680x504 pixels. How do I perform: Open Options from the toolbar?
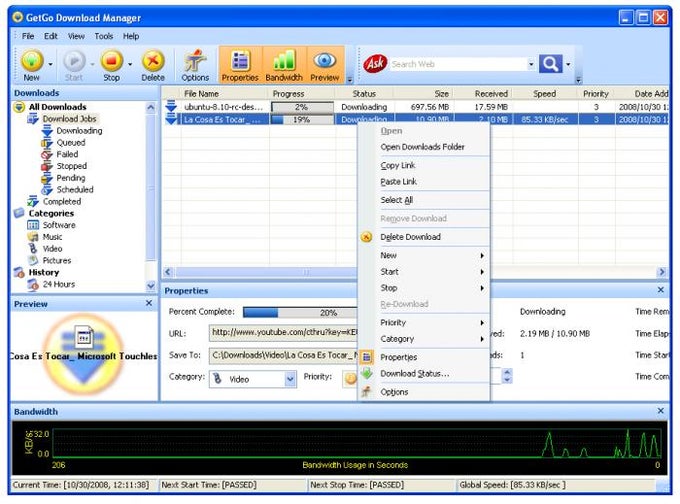point(195,65)
